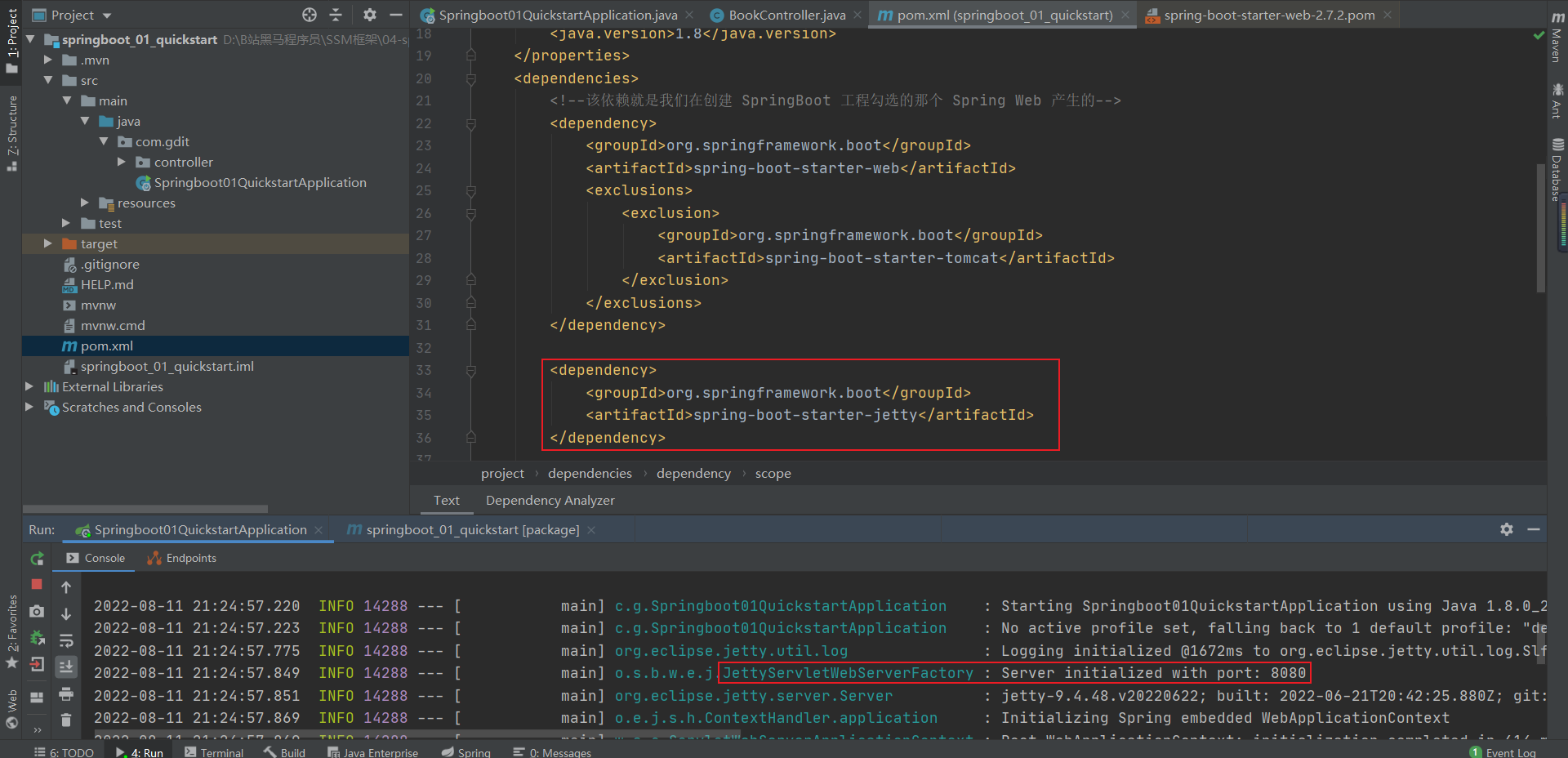1568x758 pixels.
Task: Rerun the Springboot01QuickstartApplication run configuration
Action: pyautogui.click(x=37, y=559)
